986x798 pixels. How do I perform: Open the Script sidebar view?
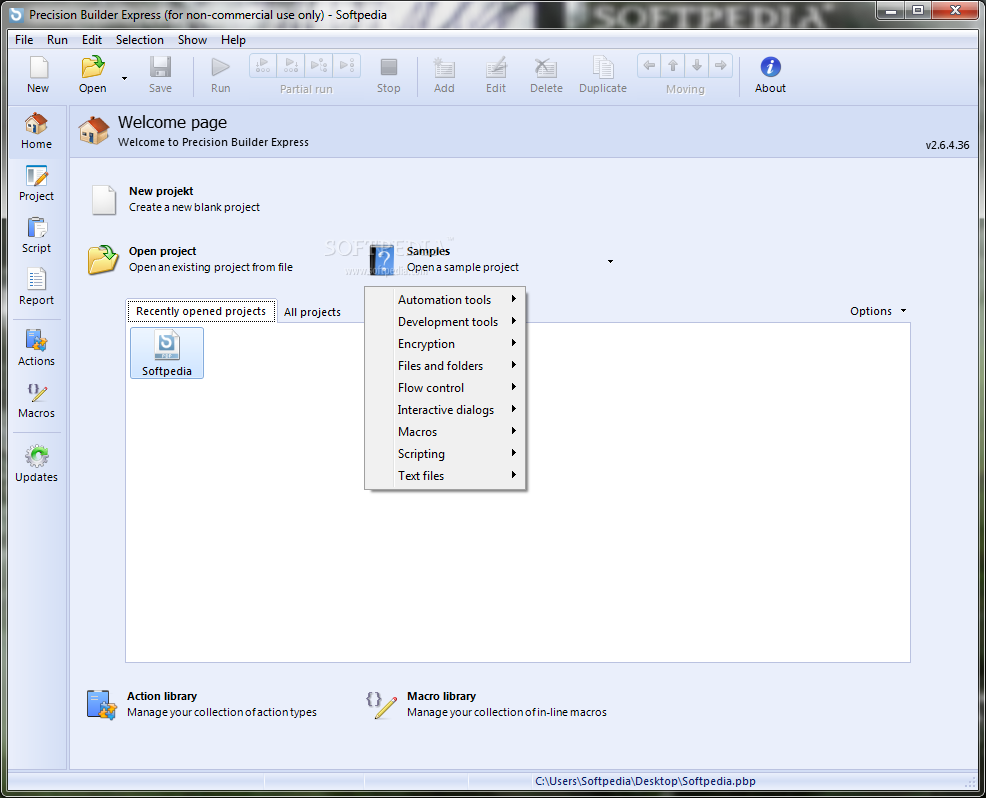pos(36,235)
